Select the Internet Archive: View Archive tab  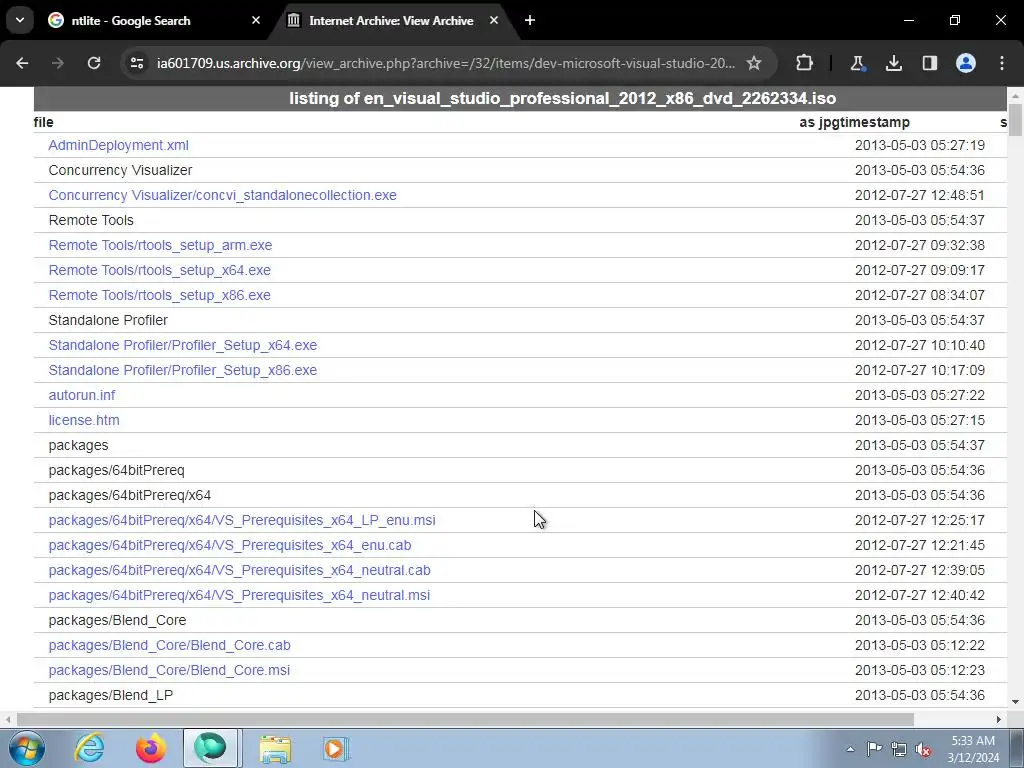391,20
